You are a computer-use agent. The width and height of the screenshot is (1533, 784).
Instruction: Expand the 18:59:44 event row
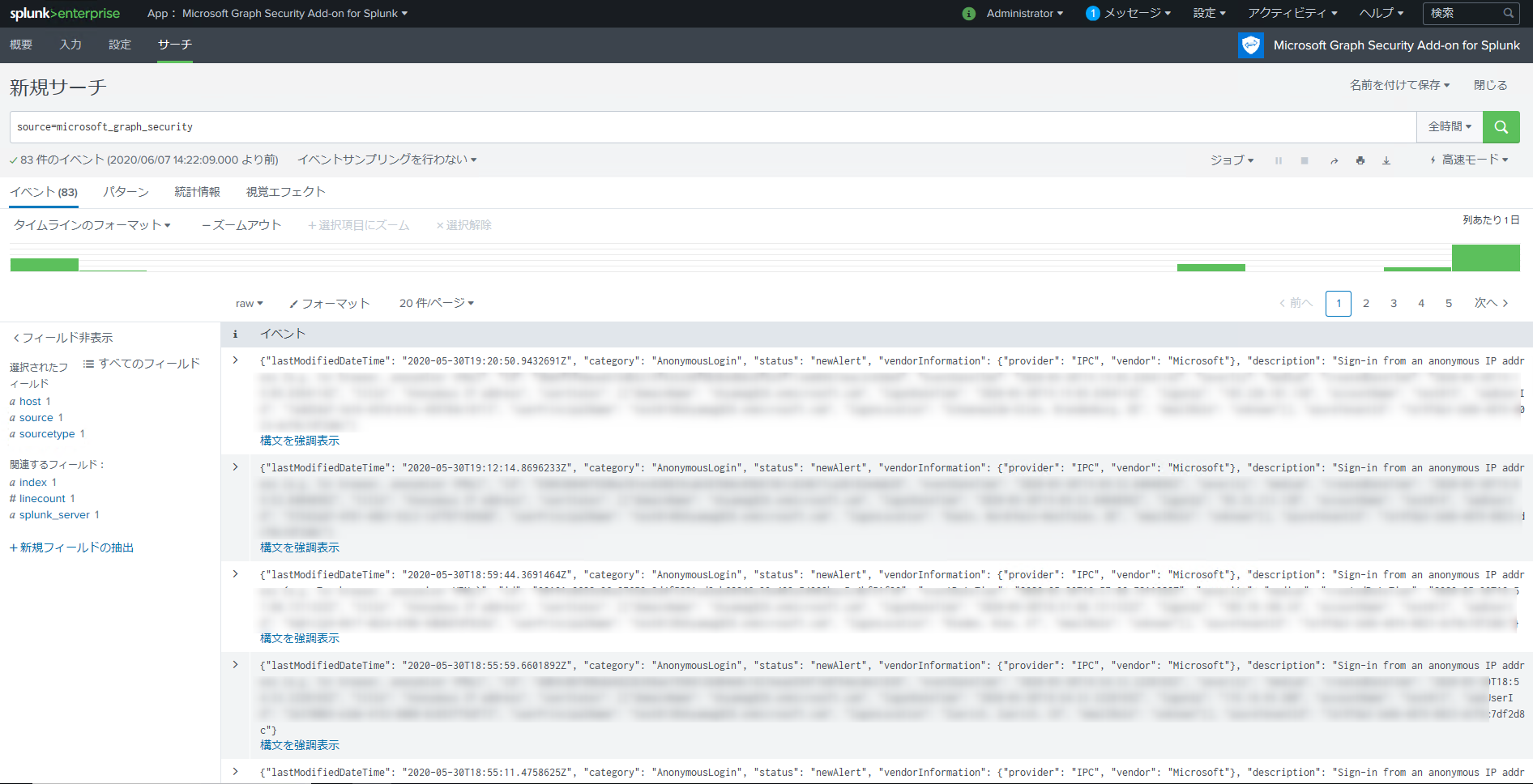pyautogui.click(x=236, y=574)
